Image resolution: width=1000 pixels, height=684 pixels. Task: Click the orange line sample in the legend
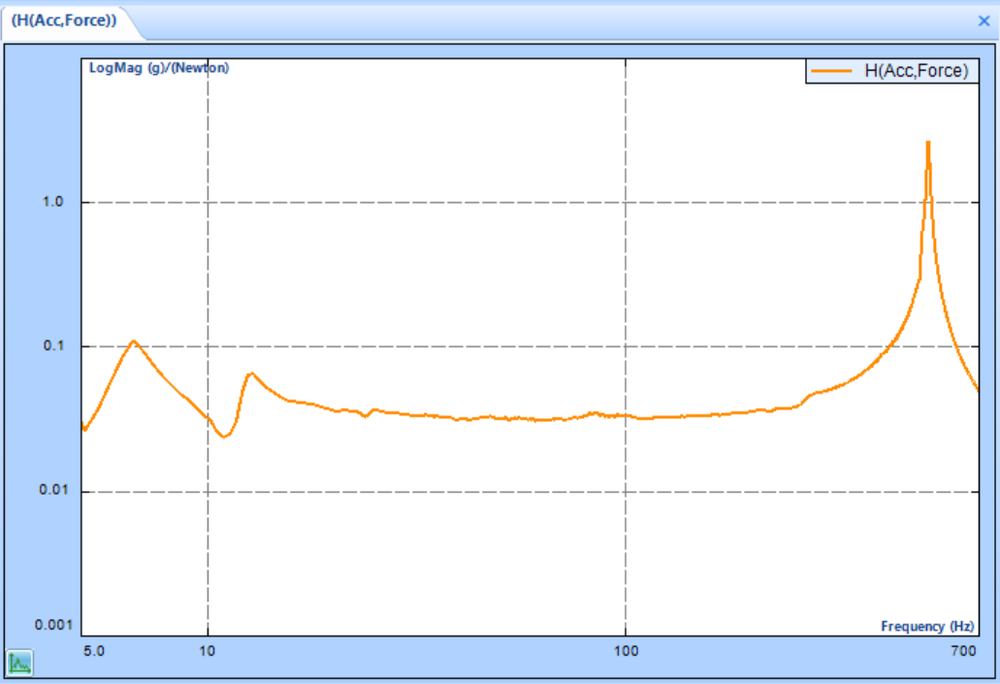click(831, 71)
